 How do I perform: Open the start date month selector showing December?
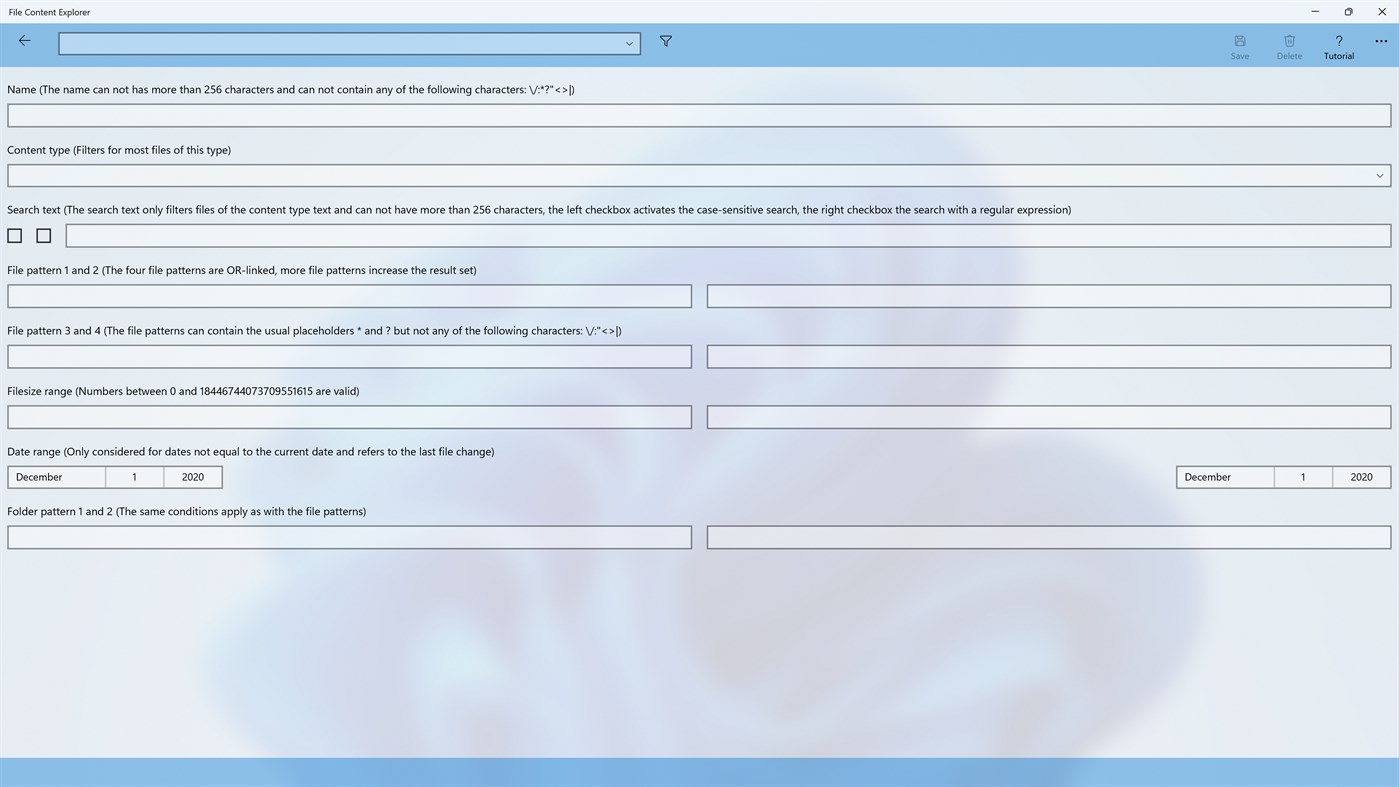point(56,477)
